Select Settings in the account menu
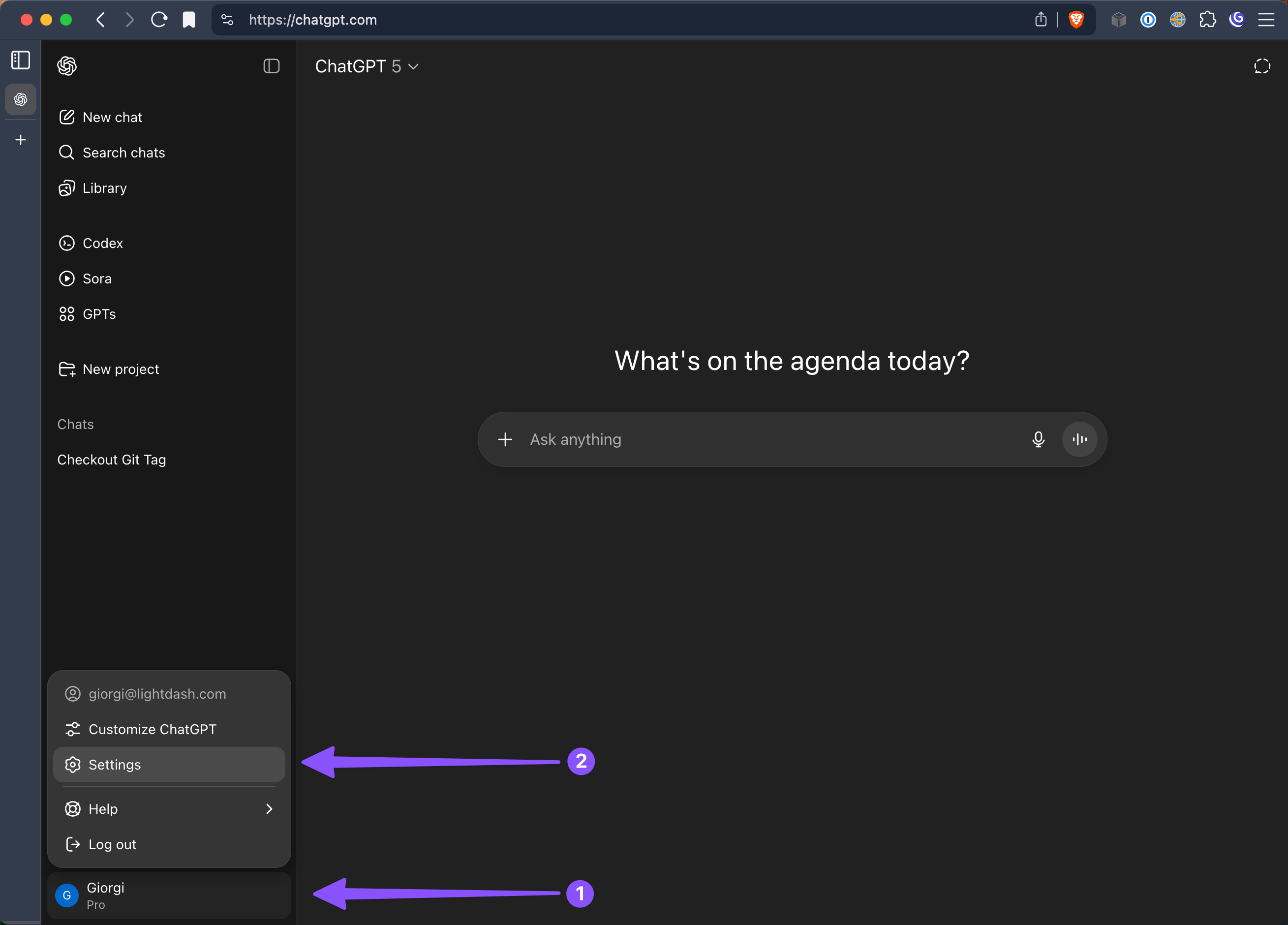 pos(169,765)
